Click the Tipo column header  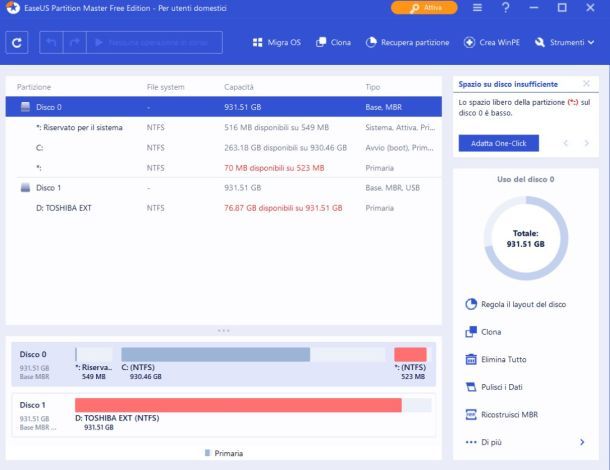click(x=373, y=87)
